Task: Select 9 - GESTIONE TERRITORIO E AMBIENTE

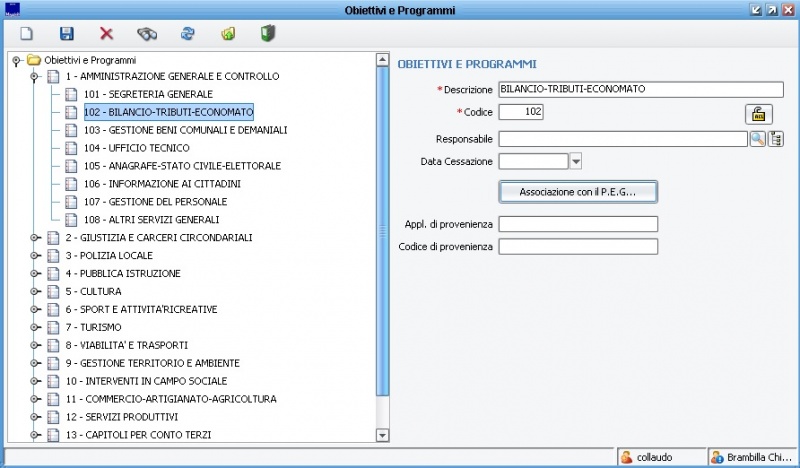Action: pos(153,363)
